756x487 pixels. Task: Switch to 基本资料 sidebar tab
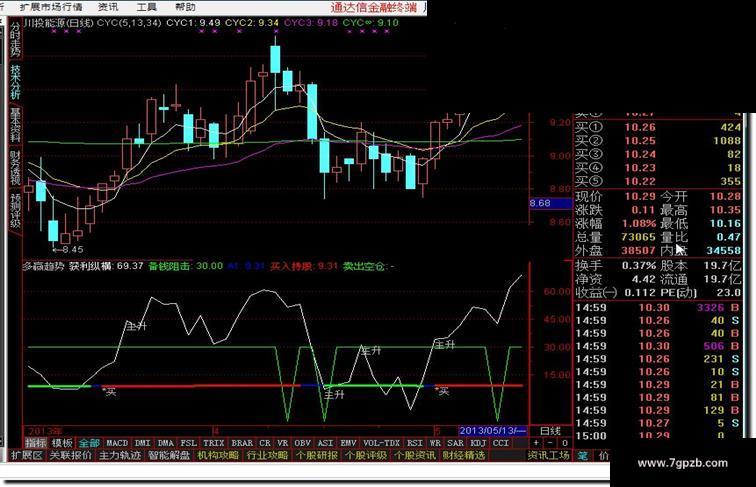[15, 124]
